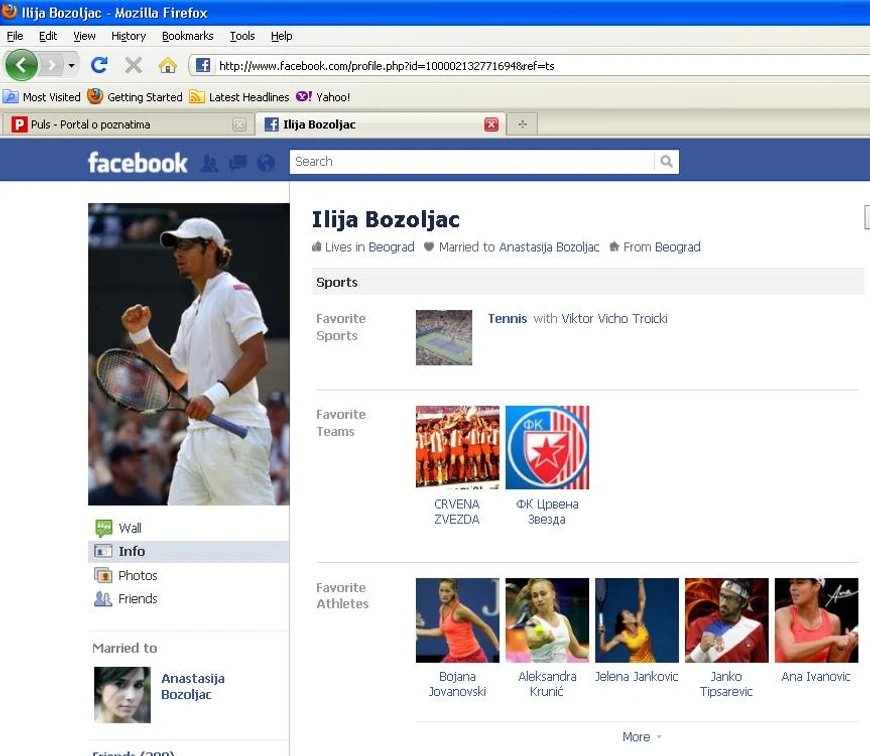Open Facebook messages icon

click(x=238, y=163)
